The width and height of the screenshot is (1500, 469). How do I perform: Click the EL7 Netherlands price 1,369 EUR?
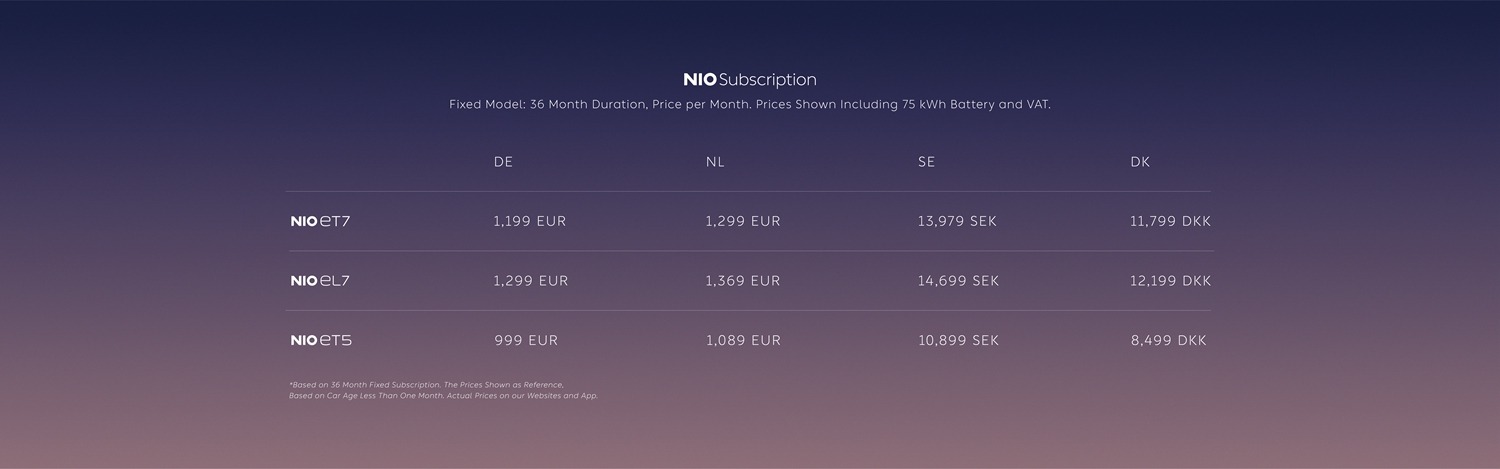tap(743, 281)
